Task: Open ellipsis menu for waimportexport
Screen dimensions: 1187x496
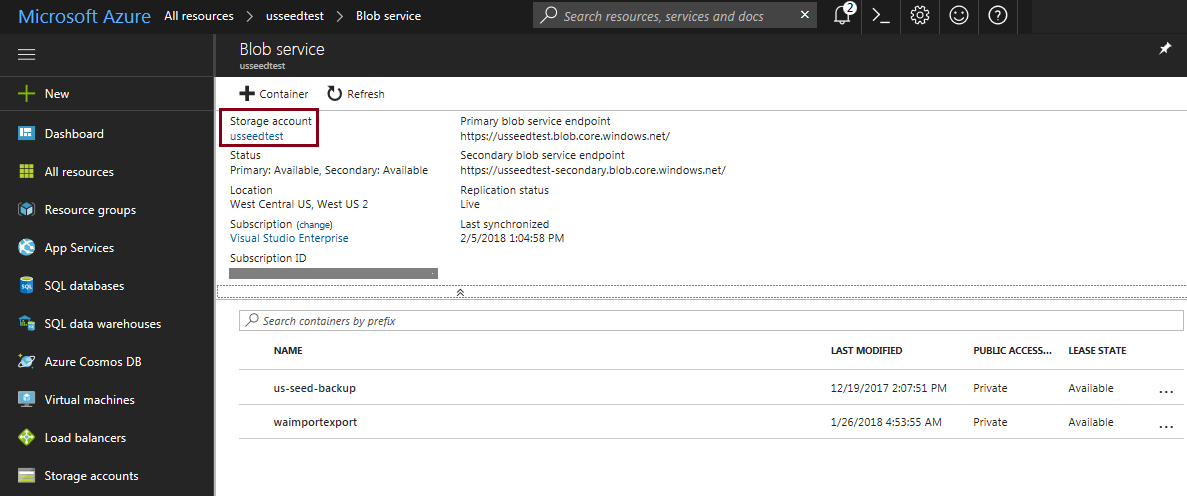Action: (1165, 425)
